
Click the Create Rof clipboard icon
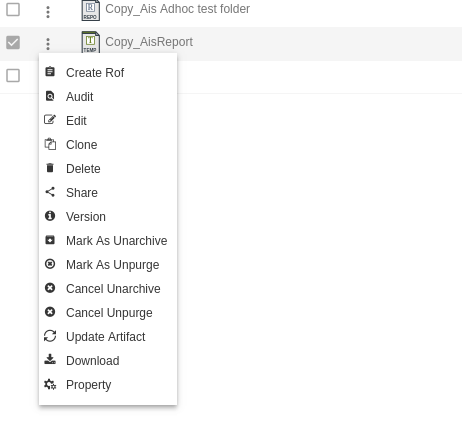50,72
